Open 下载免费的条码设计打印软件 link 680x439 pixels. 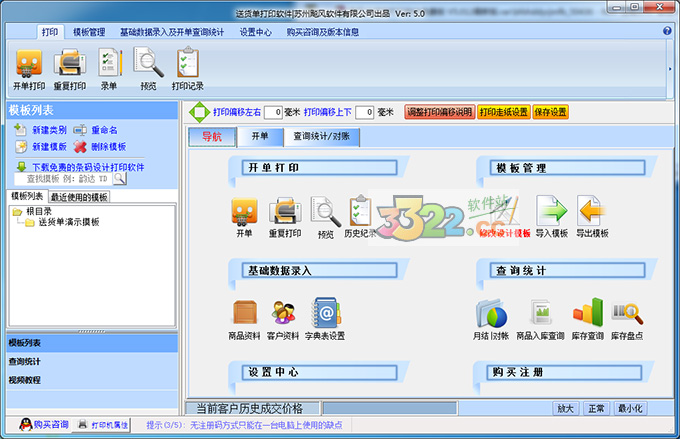88,167
